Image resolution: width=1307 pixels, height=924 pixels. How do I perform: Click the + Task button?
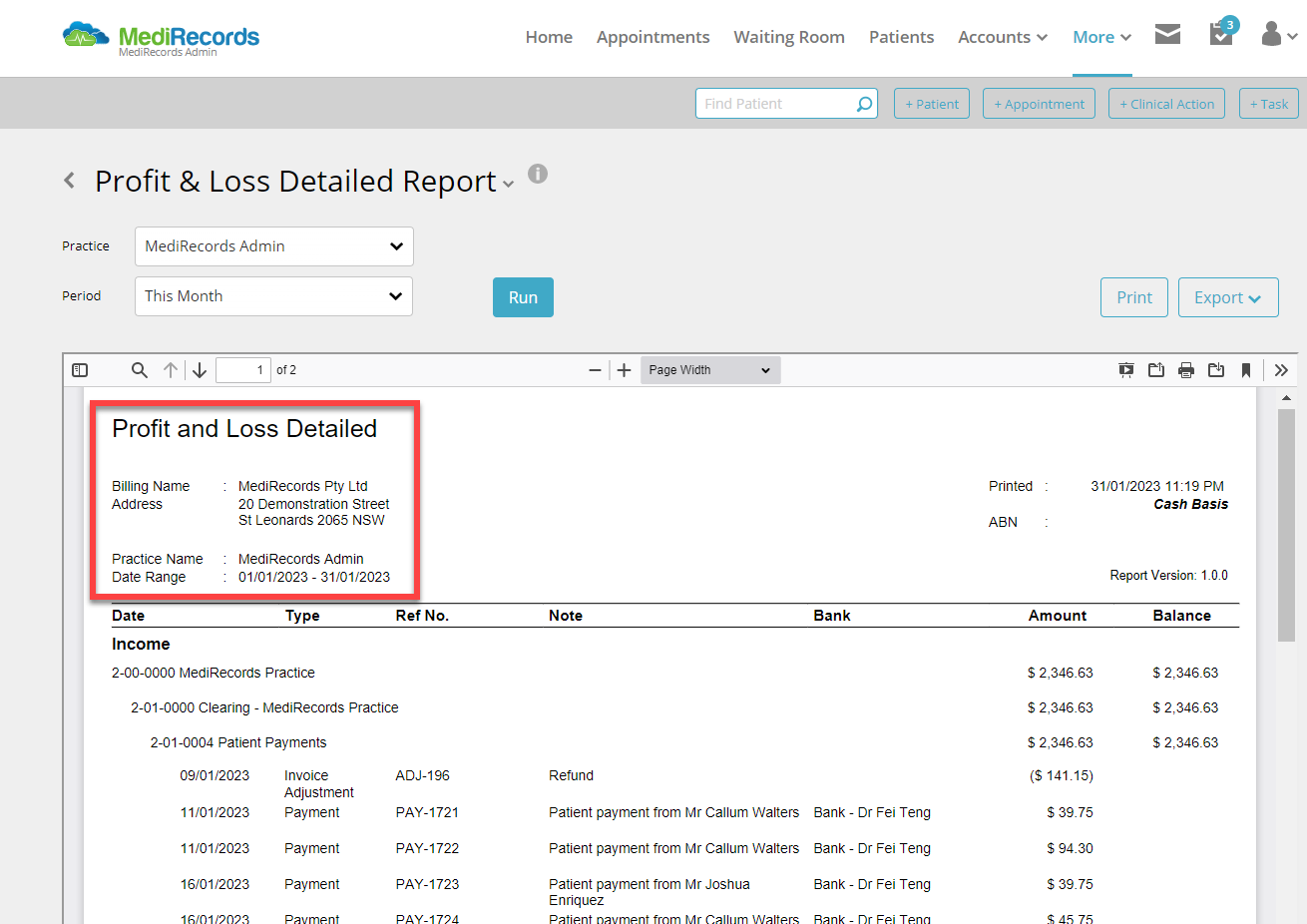1269,104
